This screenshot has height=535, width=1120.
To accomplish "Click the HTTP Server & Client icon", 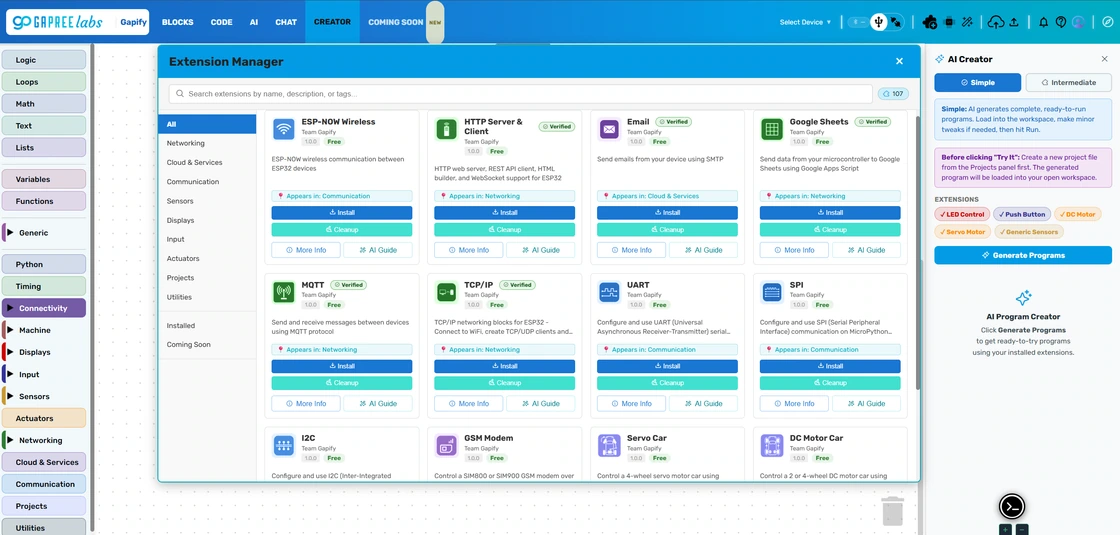I will click(446, 129).
